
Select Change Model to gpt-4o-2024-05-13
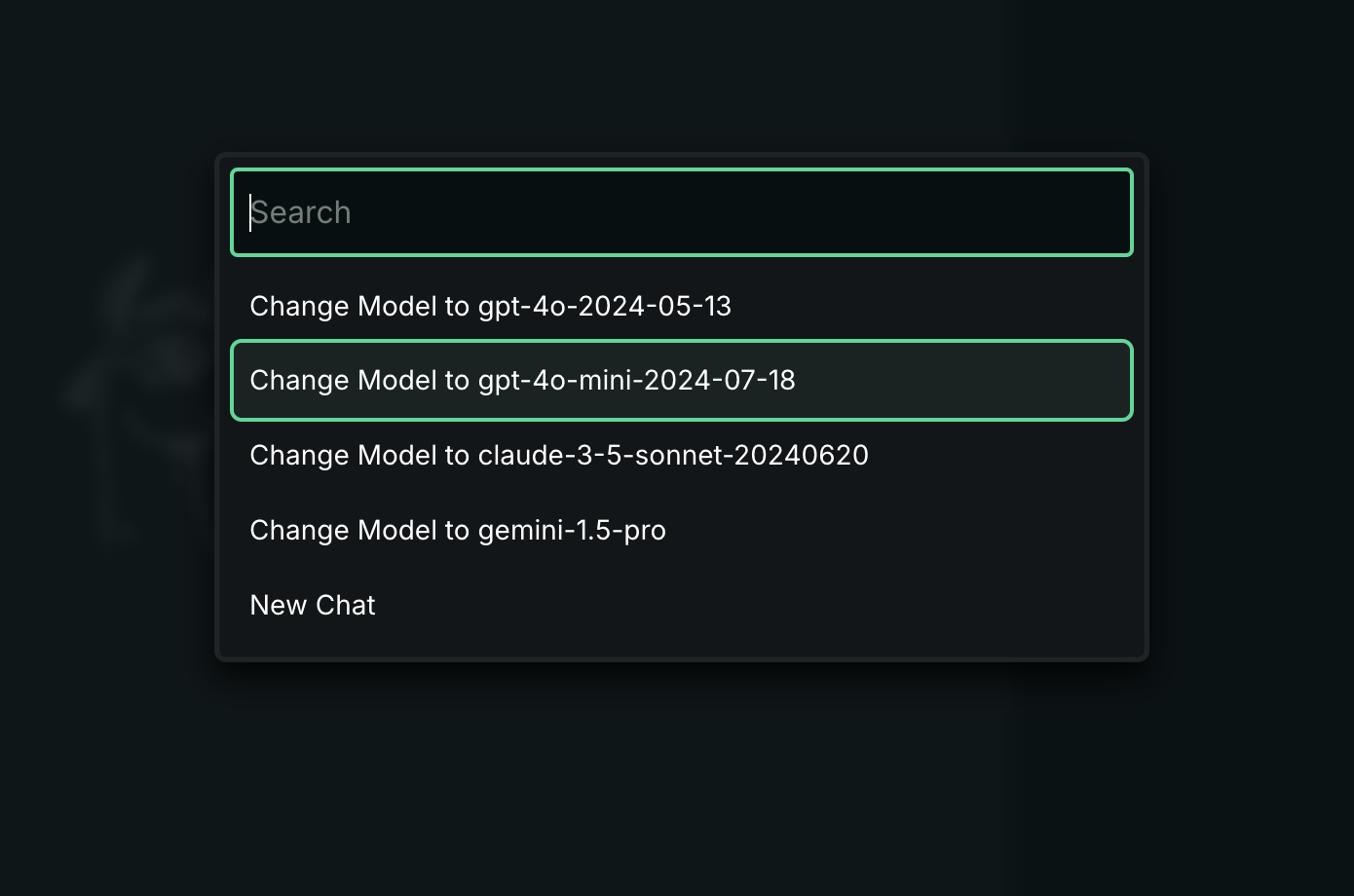tap(490, 306)
